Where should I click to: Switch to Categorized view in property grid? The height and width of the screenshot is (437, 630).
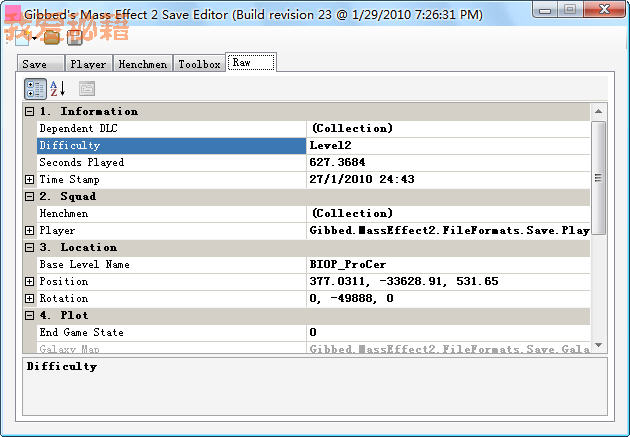click(35, 89)
